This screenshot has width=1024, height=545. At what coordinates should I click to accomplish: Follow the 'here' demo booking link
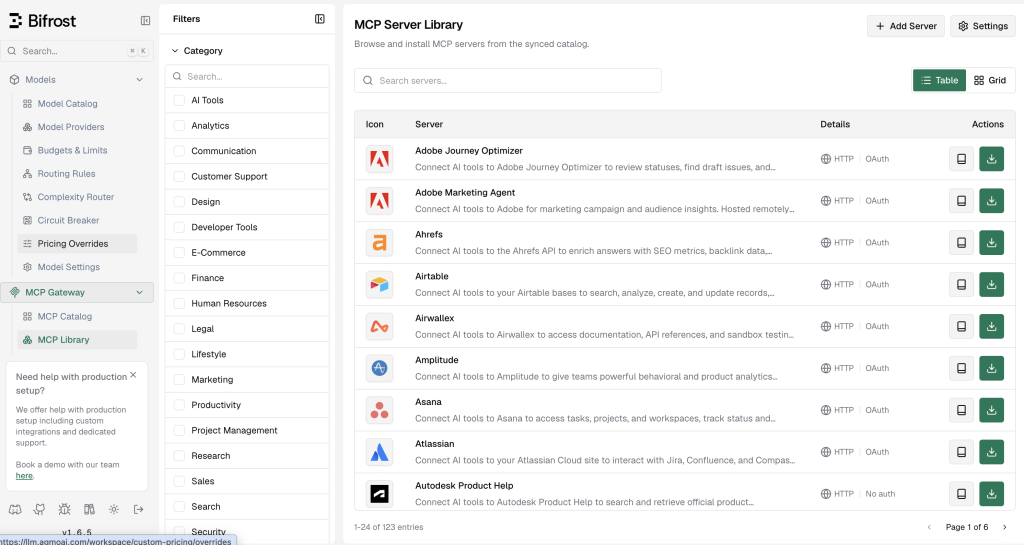(x=24, y=476)
